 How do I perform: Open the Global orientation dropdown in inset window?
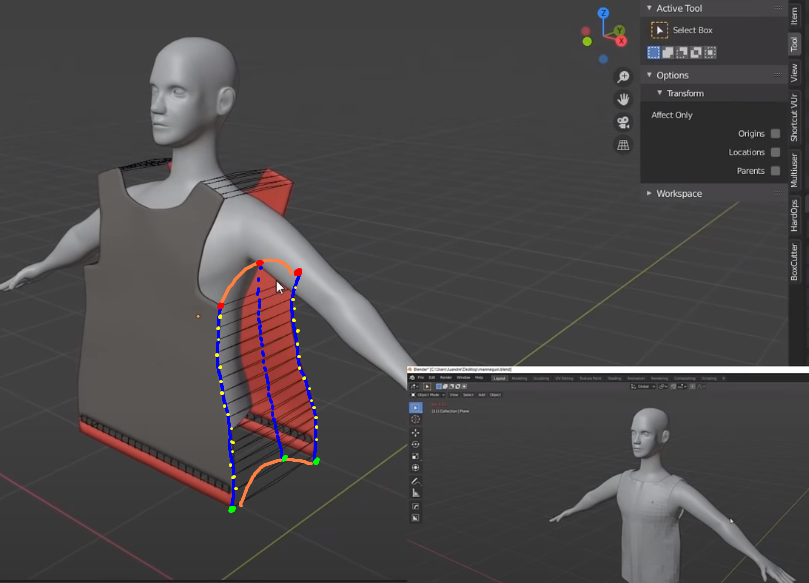coord(643,386)
